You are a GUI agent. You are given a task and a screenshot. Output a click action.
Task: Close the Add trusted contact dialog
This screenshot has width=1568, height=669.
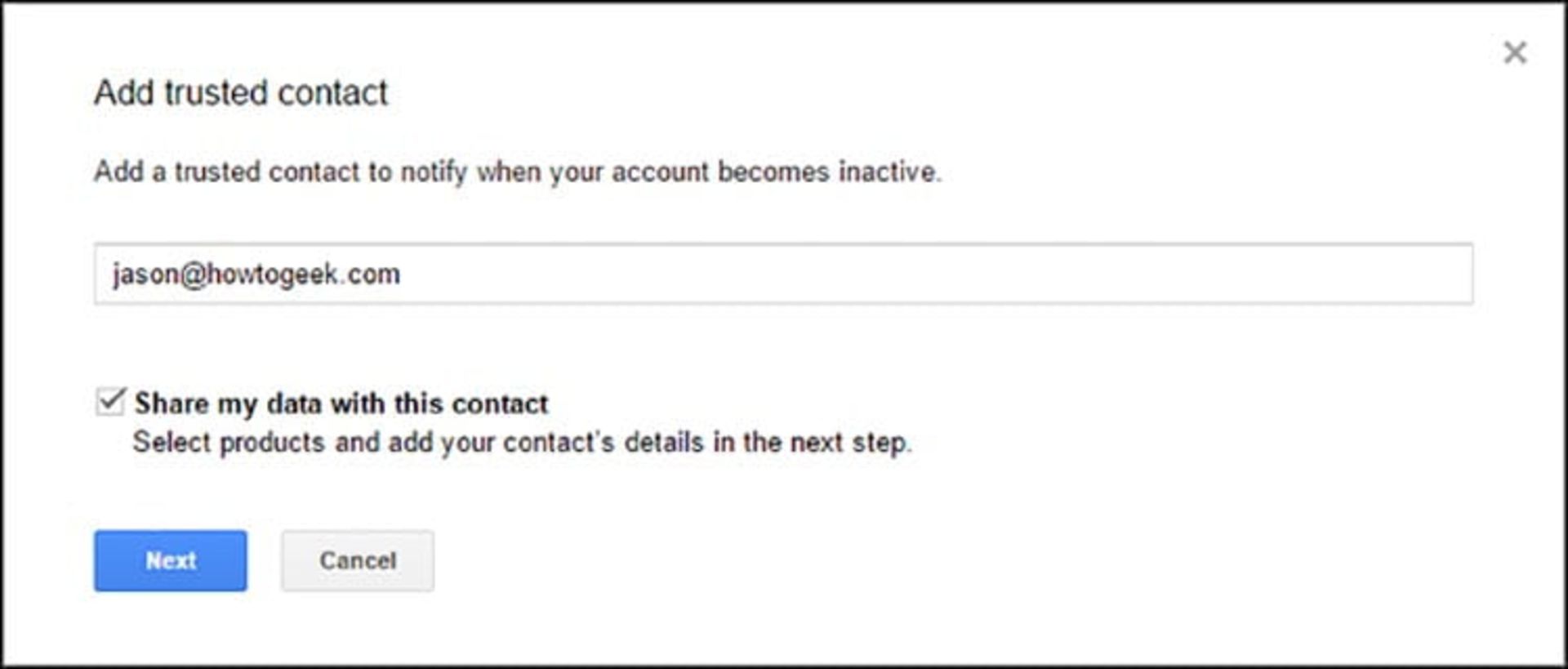[x=1514, y=53]
